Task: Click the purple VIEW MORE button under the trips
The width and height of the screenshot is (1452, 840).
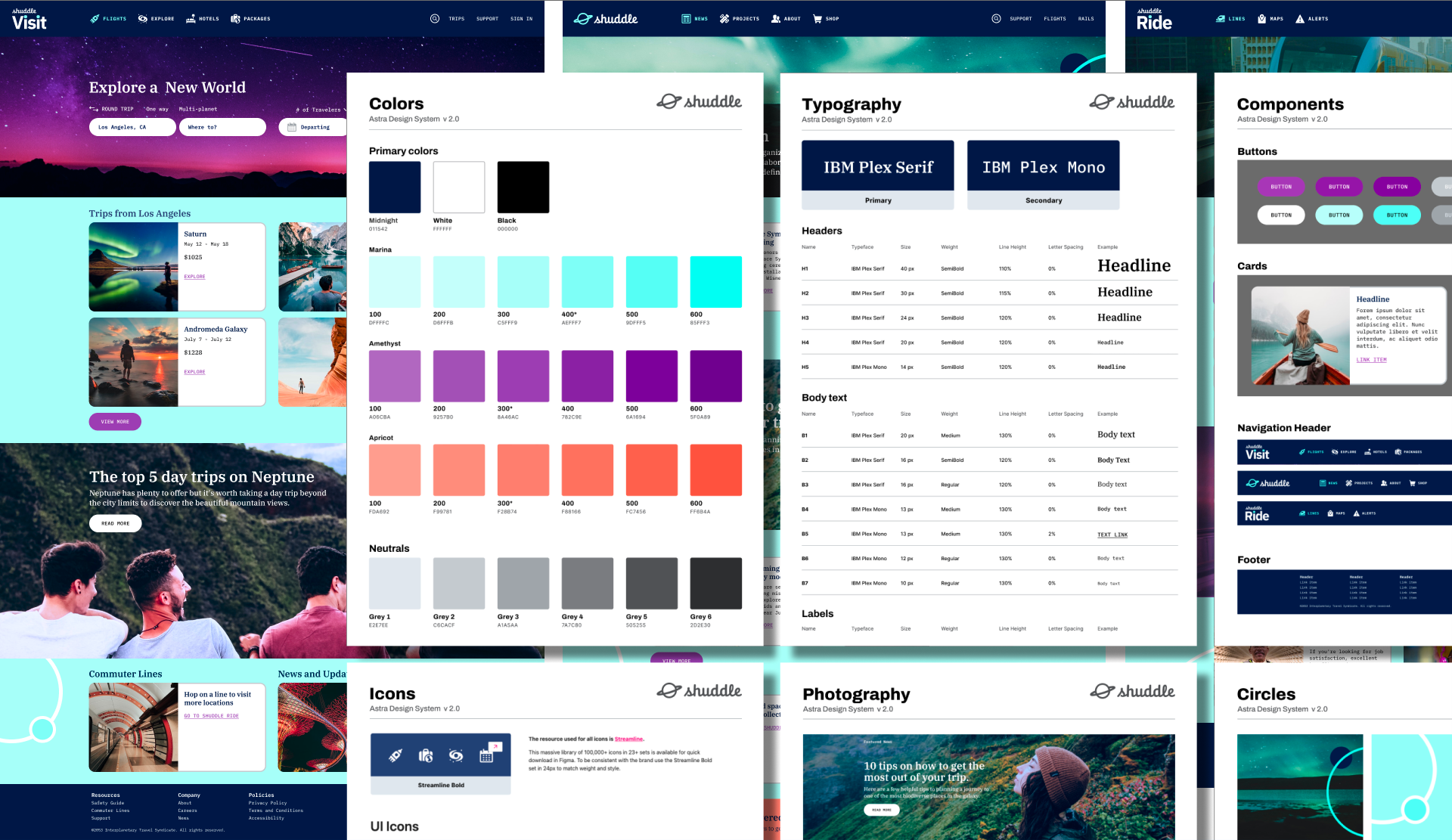Action: [115, 422]
